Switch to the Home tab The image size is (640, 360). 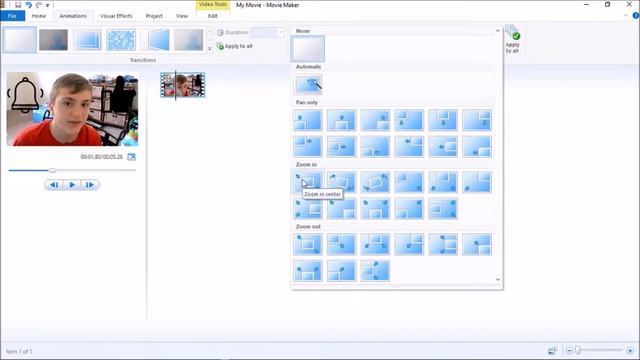coord(39,16)
